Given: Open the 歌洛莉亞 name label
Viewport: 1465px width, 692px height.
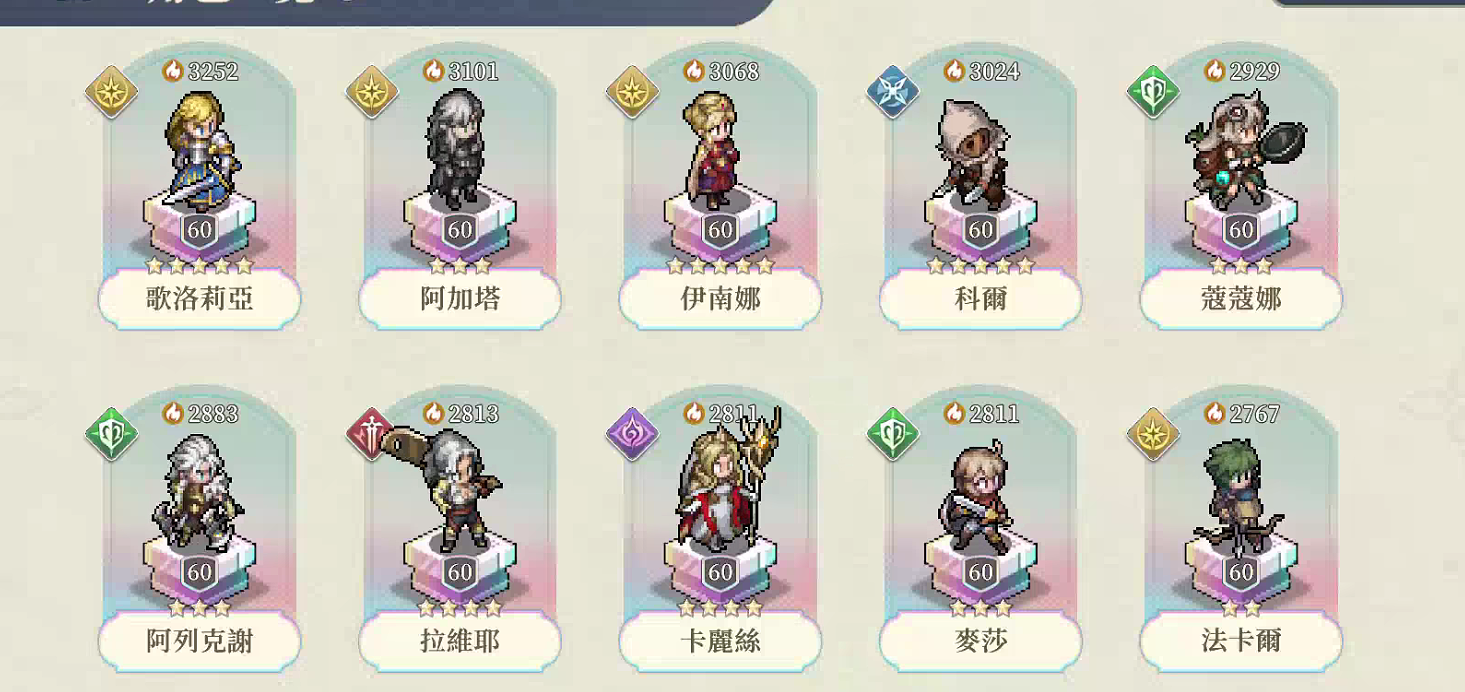Looking at the screenshot, I should tap(199, 298).
